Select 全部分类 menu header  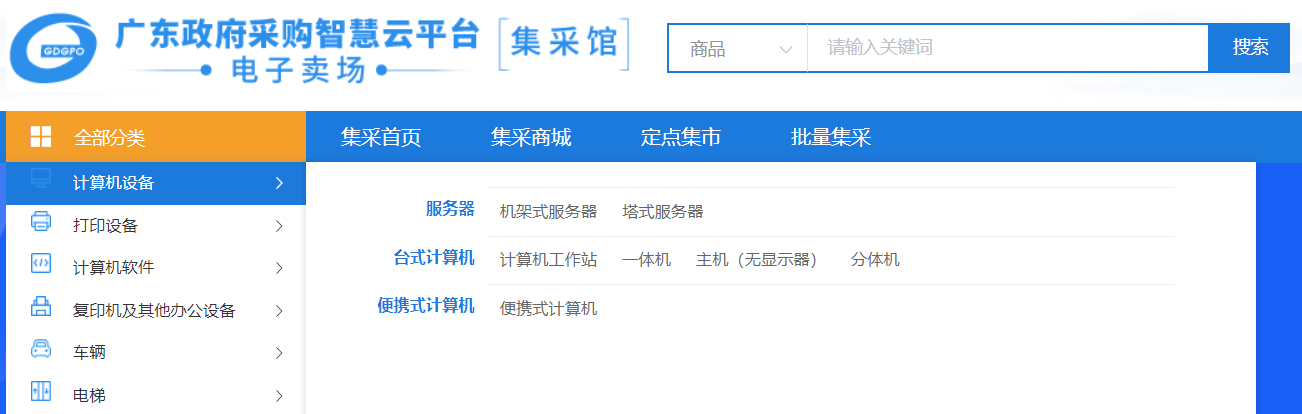(156, 137)
